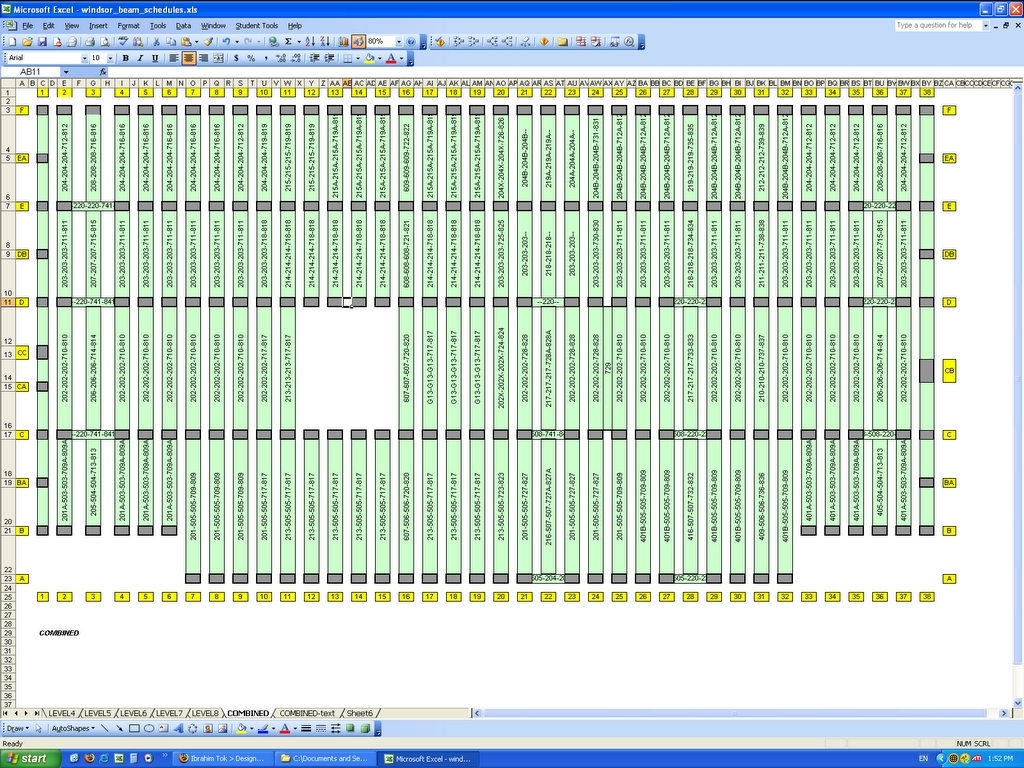Click the Merge and Center icon
1024x768 pixels.
[217, 58]
